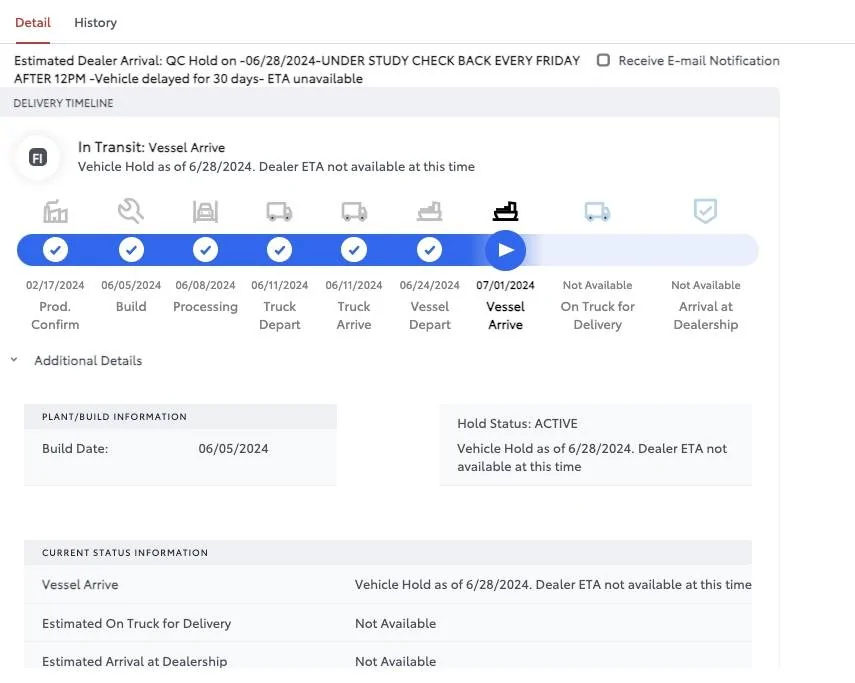Click the truck icon above Truck Arrive
This screenshot has width=855, height=683.
[x=354, y=211]
